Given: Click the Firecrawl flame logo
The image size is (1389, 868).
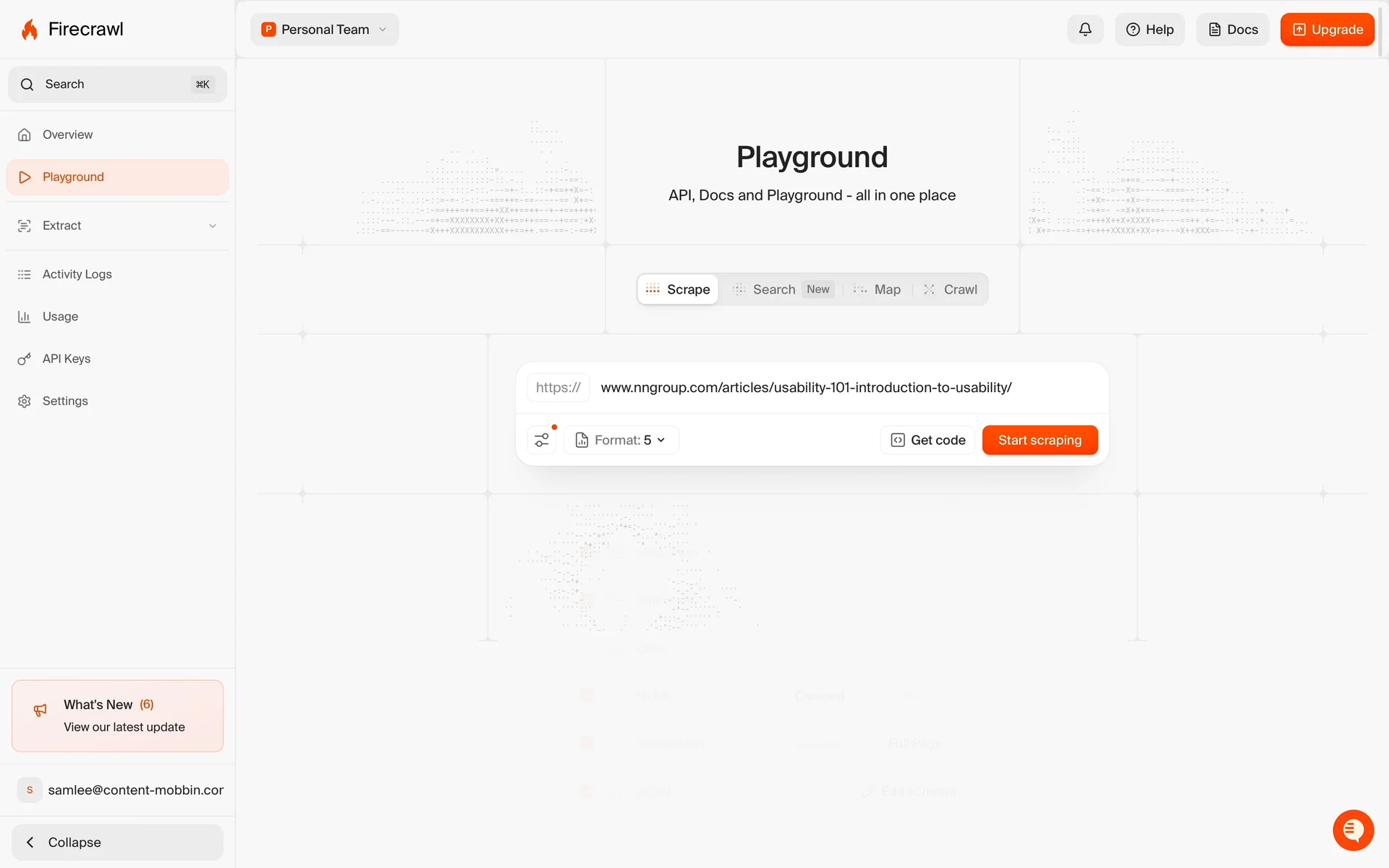Looking at the screenshot, I should point(30,30).
